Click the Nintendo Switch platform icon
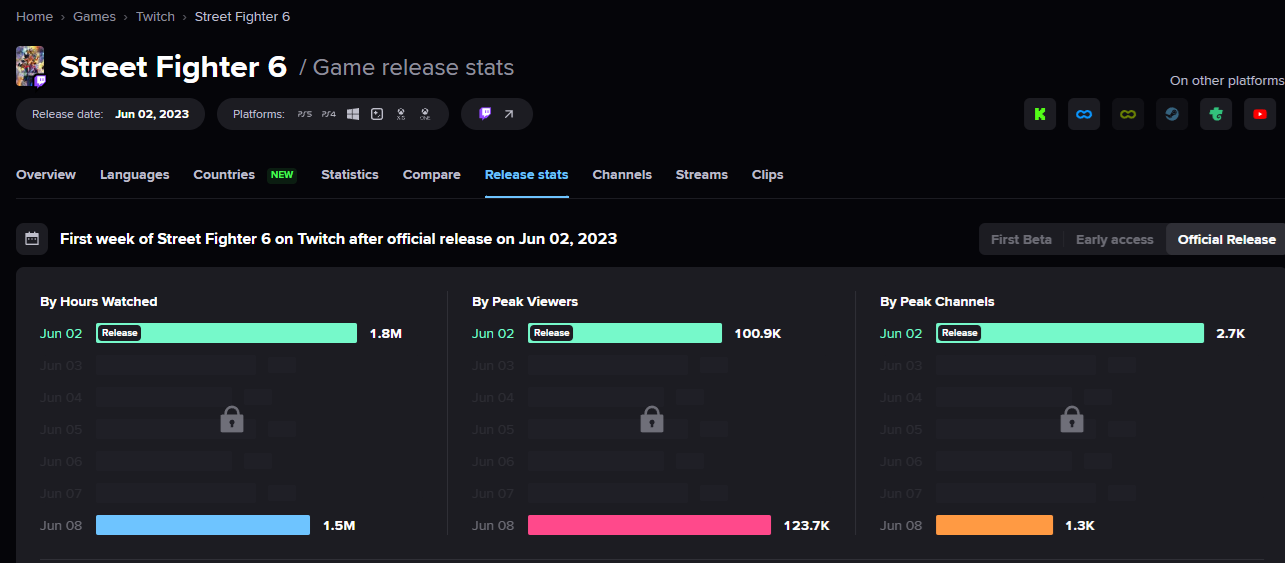This screenshot has height=563, width=1285. pyautogui.click(x=377, y=114)
